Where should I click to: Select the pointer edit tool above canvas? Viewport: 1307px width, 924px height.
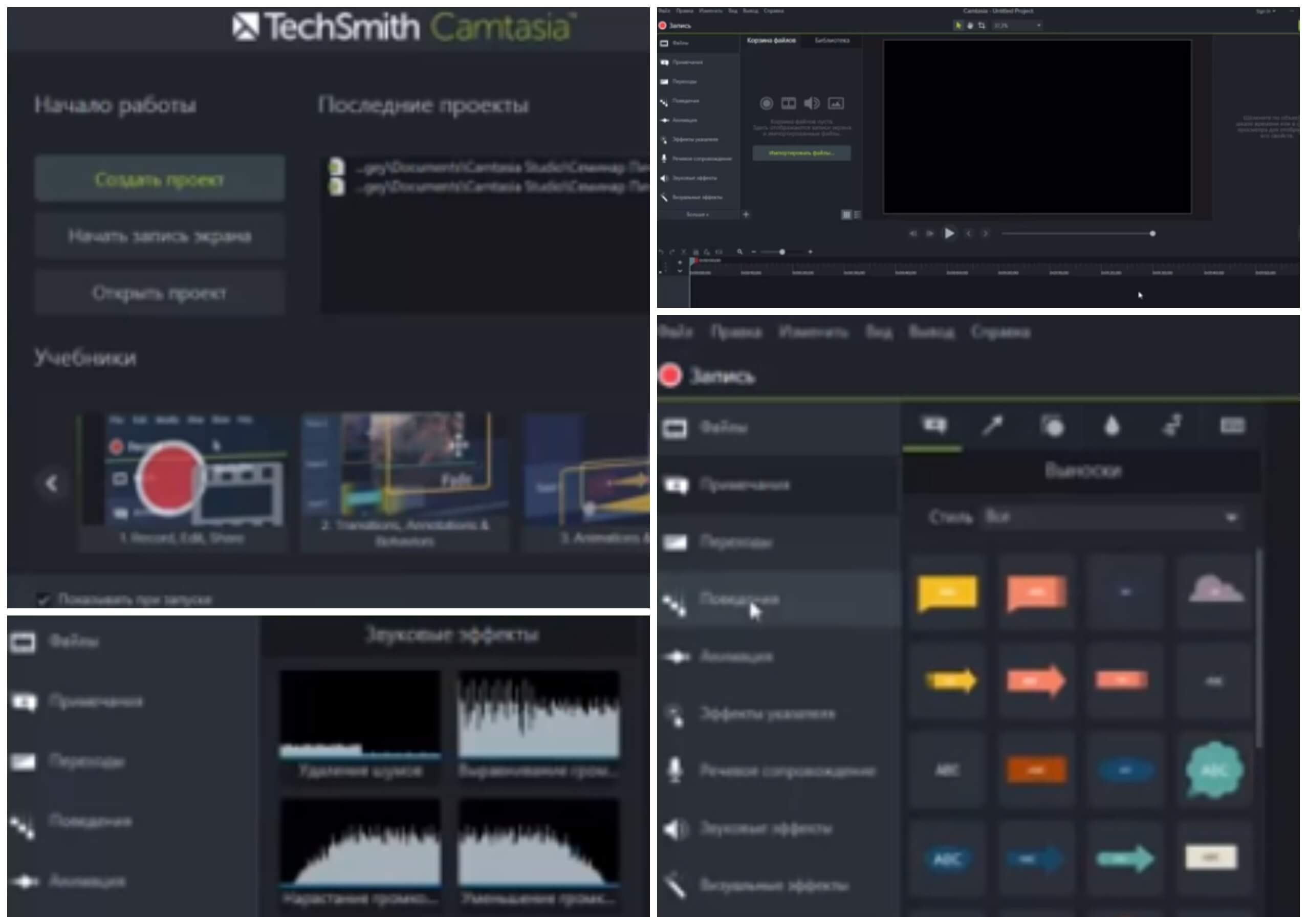coord(959,26)
